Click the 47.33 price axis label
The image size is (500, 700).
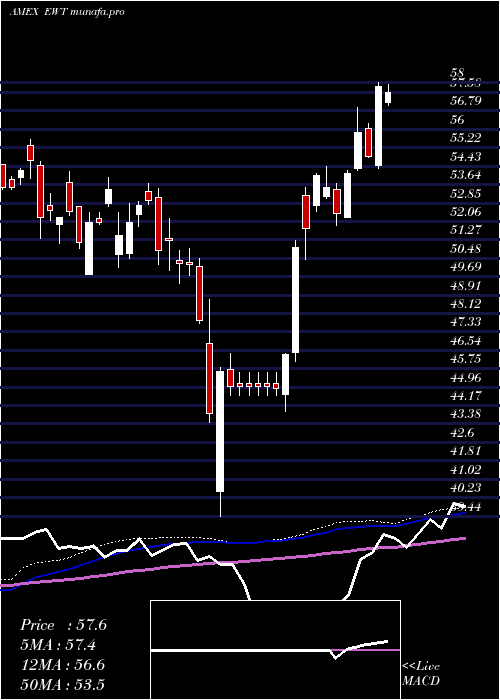point(466,322)
